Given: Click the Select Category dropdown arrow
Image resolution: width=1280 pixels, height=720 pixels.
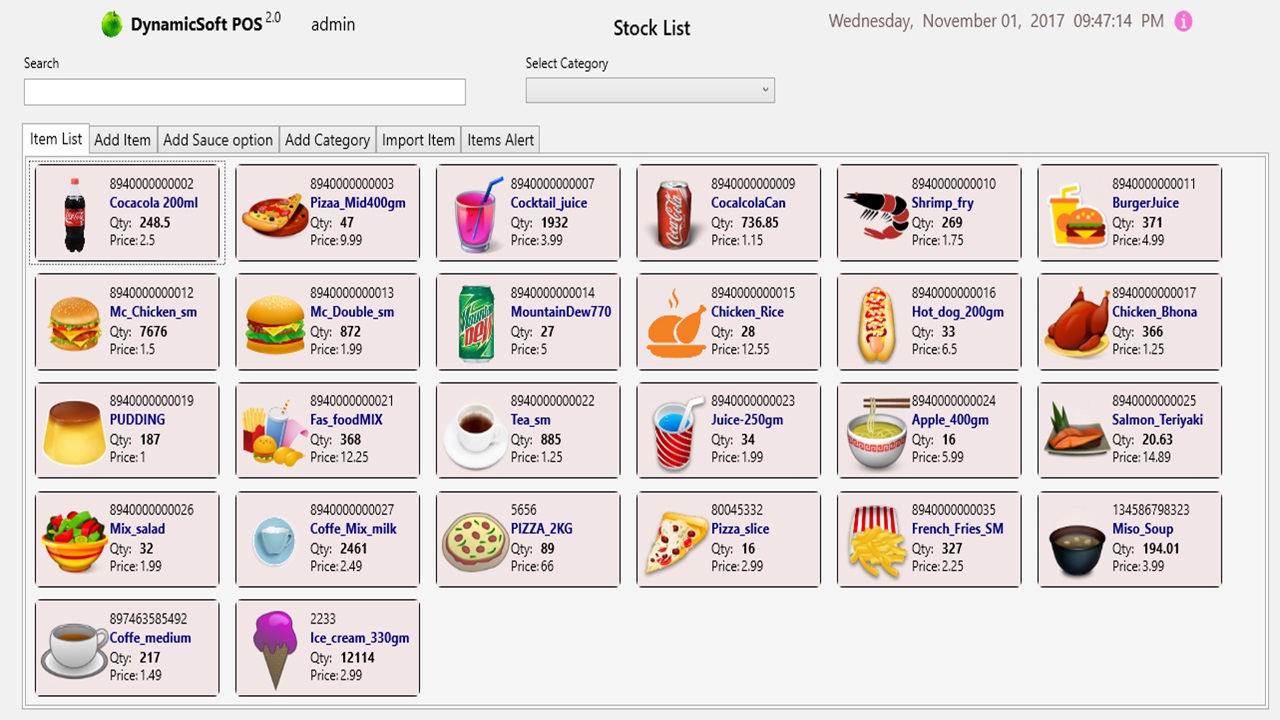Looking at the screenshot, I should pos(764,90).
